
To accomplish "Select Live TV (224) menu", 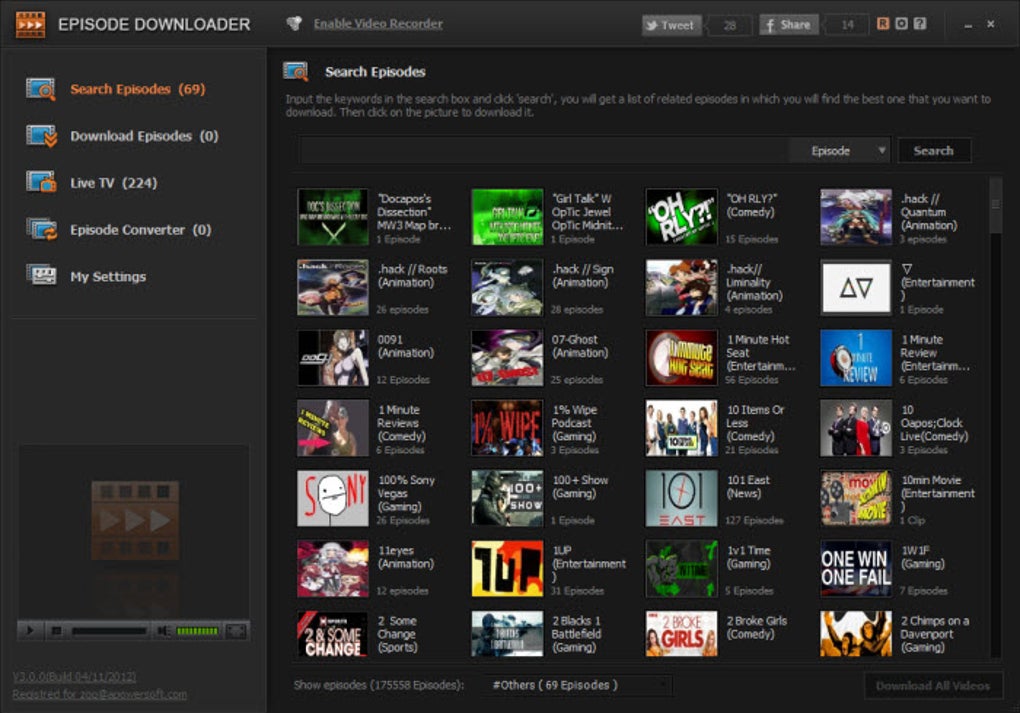I will coord(114,183).
